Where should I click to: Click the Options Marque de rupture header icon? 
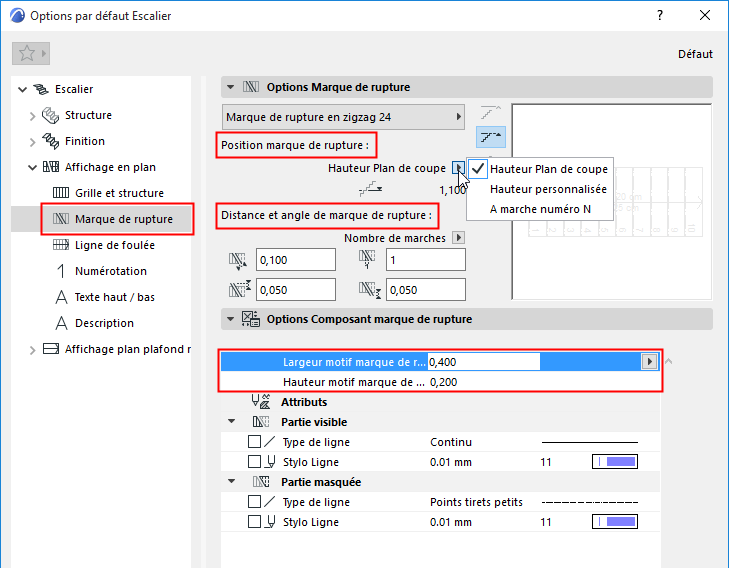pos(251,87)
